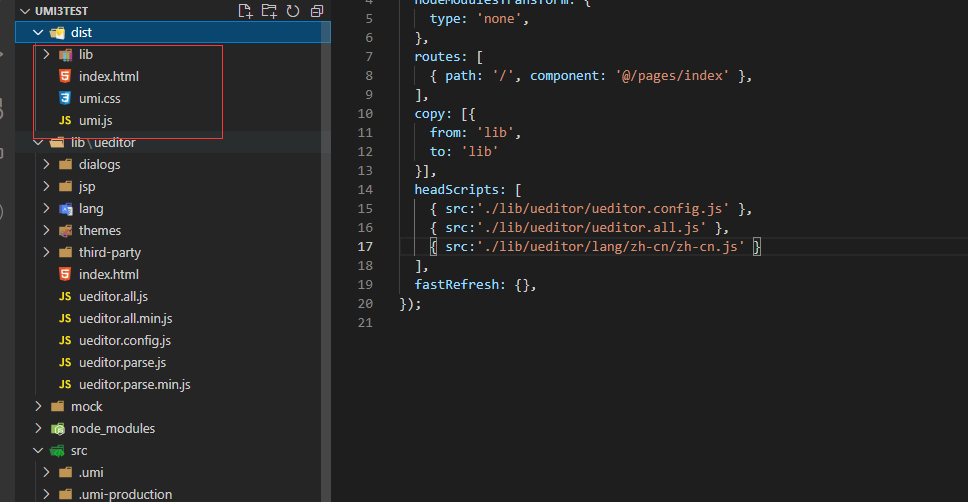Click the dist folder icon
The image size is (968, 502).
point(57,33)
